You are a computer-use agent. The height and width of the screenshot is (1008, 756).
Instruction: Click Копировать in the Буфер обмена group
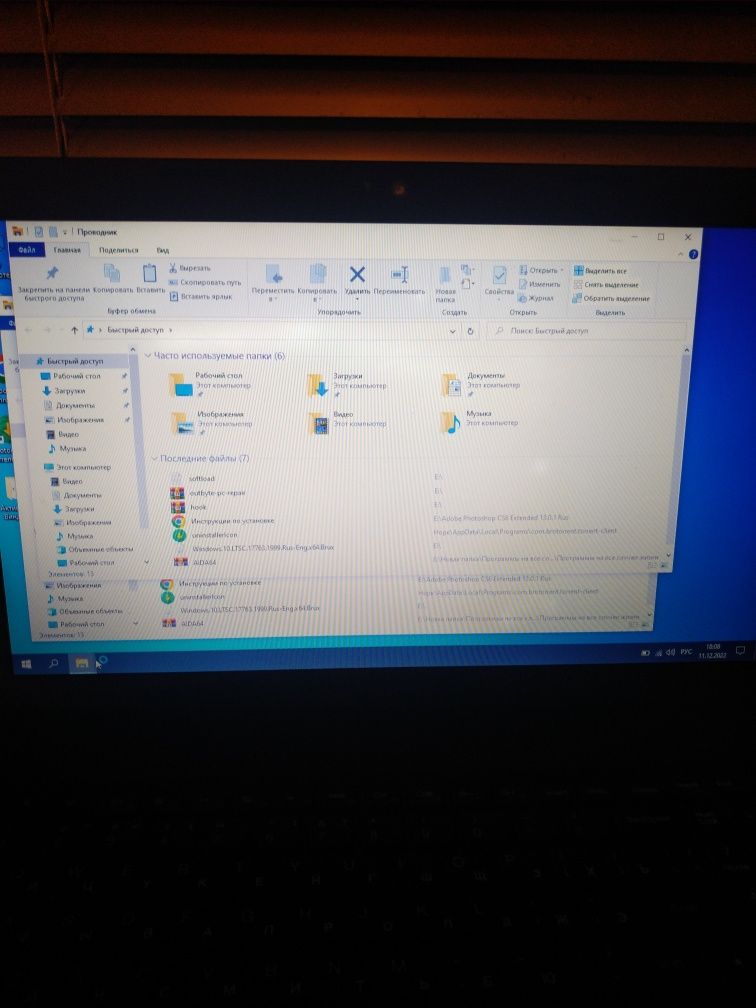click(x=112, y=279)
